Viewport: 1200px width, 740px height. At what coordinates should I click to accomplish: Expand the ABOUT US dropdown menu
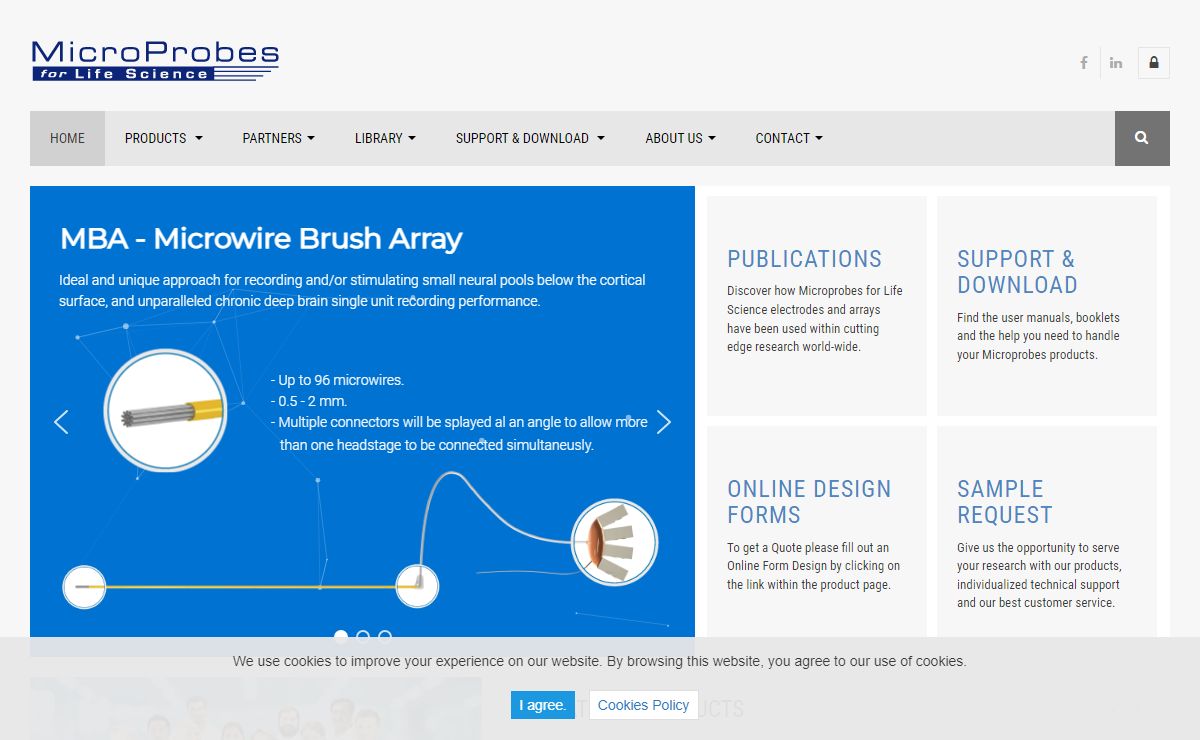(x=680, y=138)
